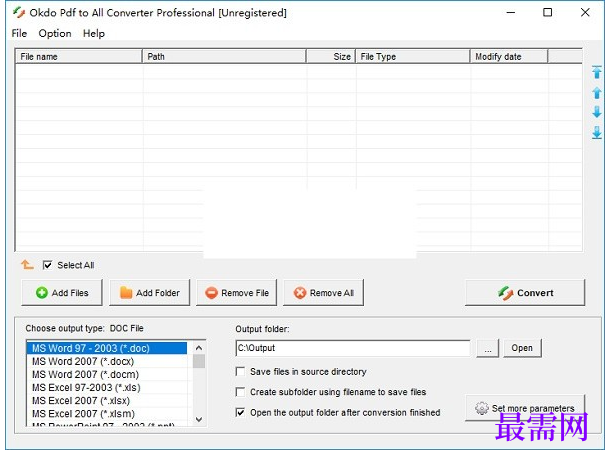Open the File menu
607x458 pixels.
tap(19, 34)
